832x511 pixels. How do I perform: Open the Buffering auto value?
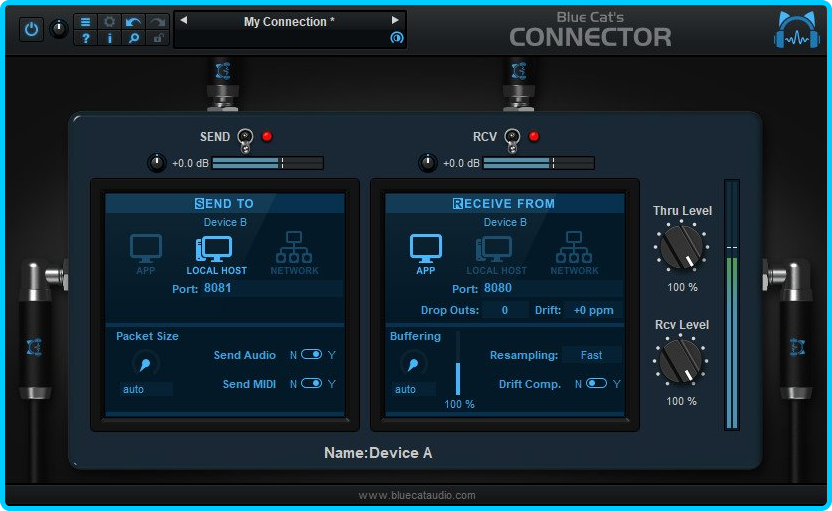click(x=414, y=389)
